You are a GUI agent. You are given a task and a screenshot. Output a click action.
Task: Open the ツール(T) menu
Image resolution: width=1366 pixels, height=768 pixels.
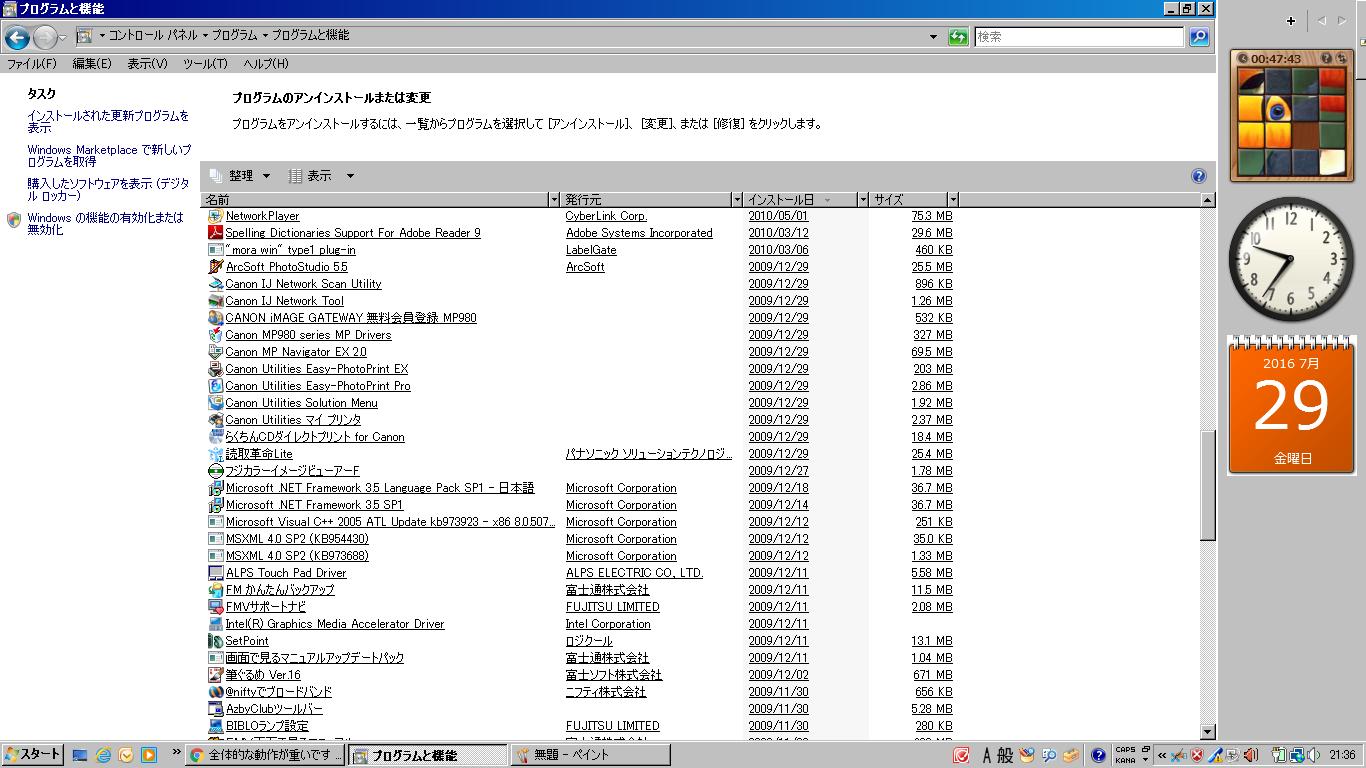(x=205, y=64)
